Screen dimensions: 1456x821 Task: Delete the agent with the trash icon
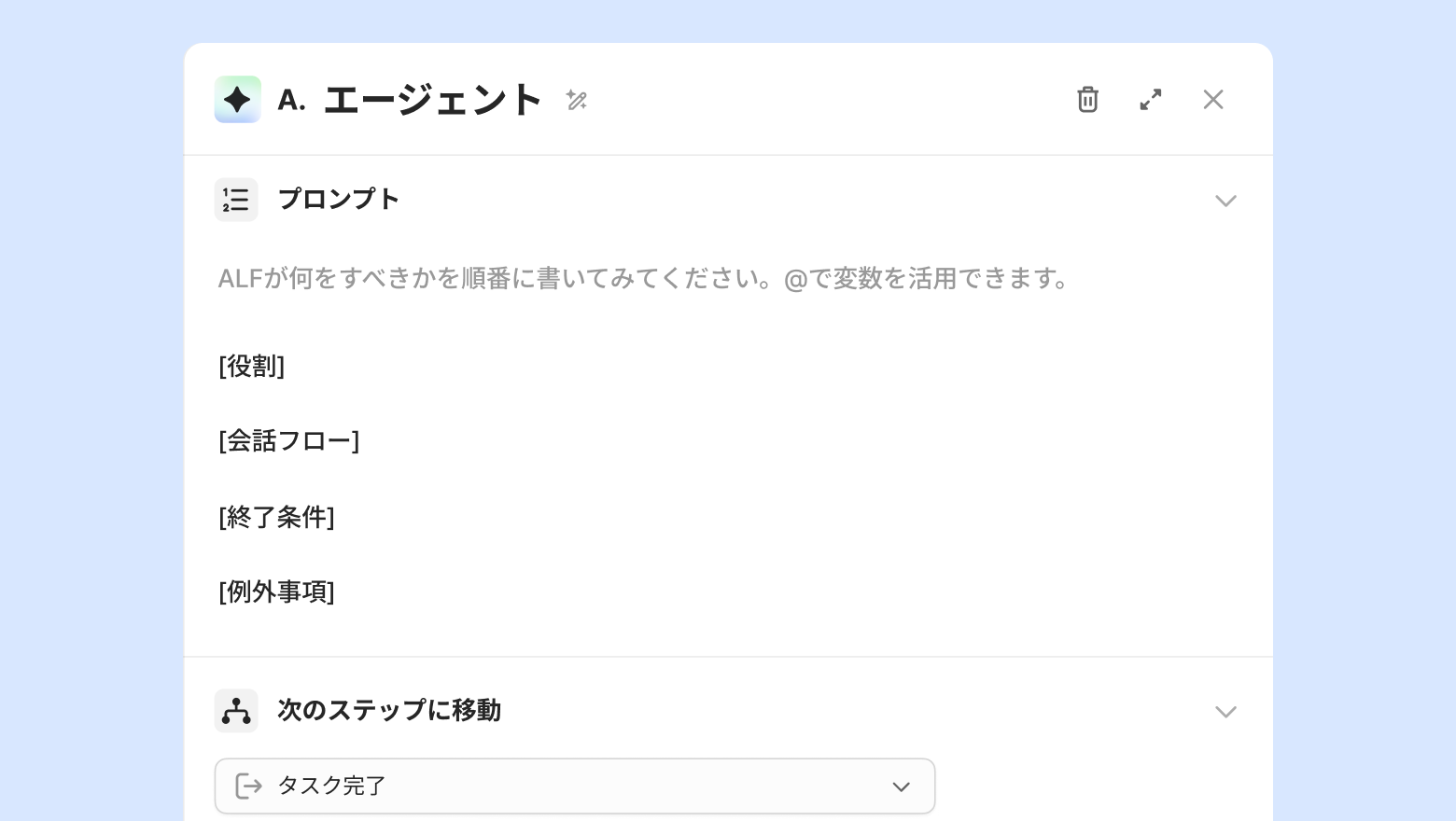[x=1087, y=100]
